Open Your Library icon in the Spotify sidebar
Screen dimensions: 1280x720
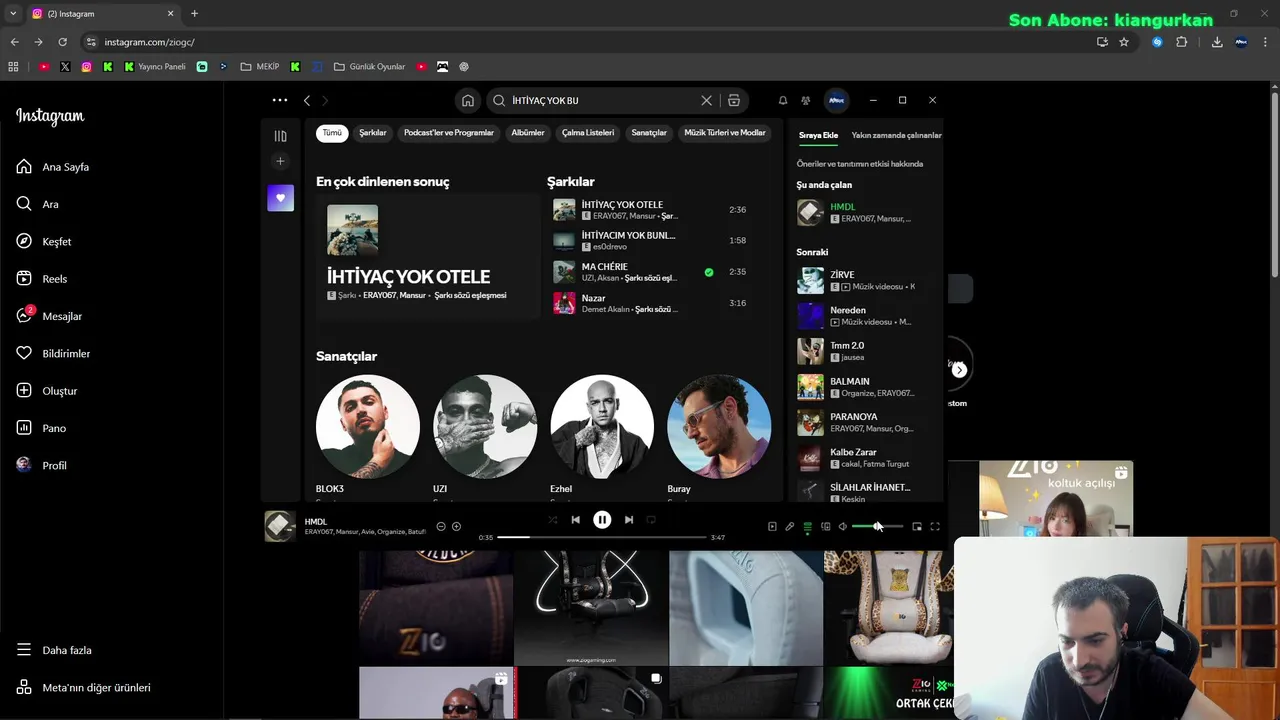pyautogui.click(x=280, y=136)
